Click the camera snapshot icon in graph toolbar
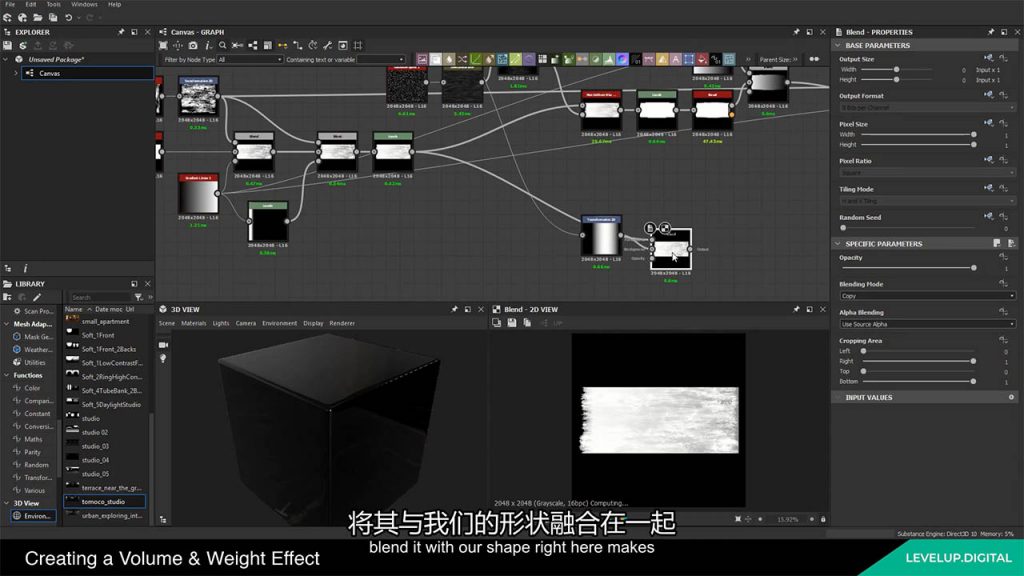This screenshot has height=576, width=1024. (x=193, y=46)
